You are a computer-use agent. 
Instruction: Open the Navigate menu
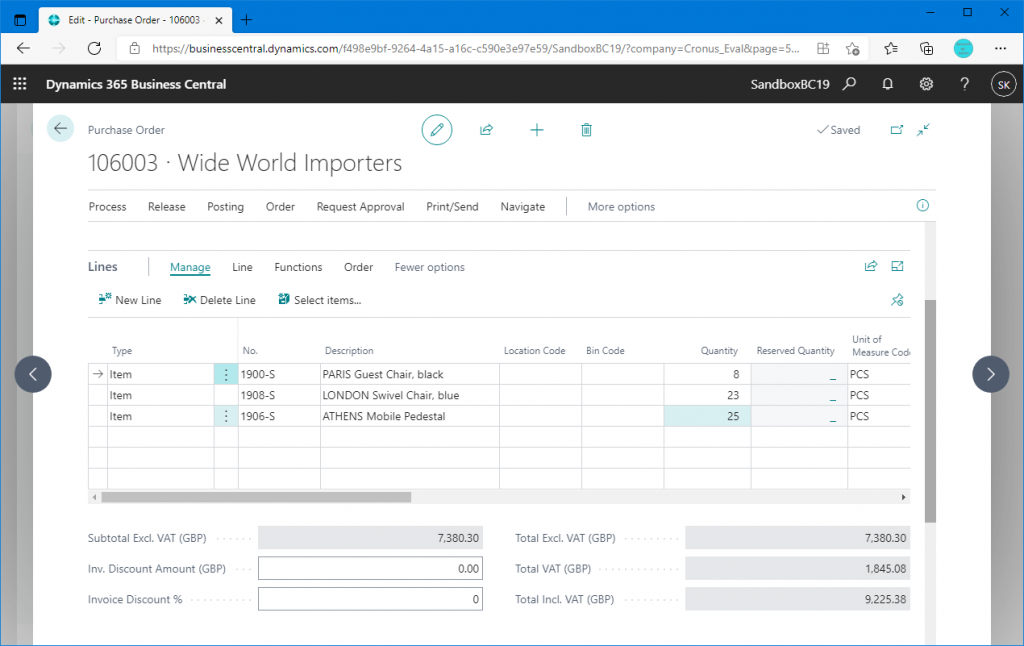(522, 206)
